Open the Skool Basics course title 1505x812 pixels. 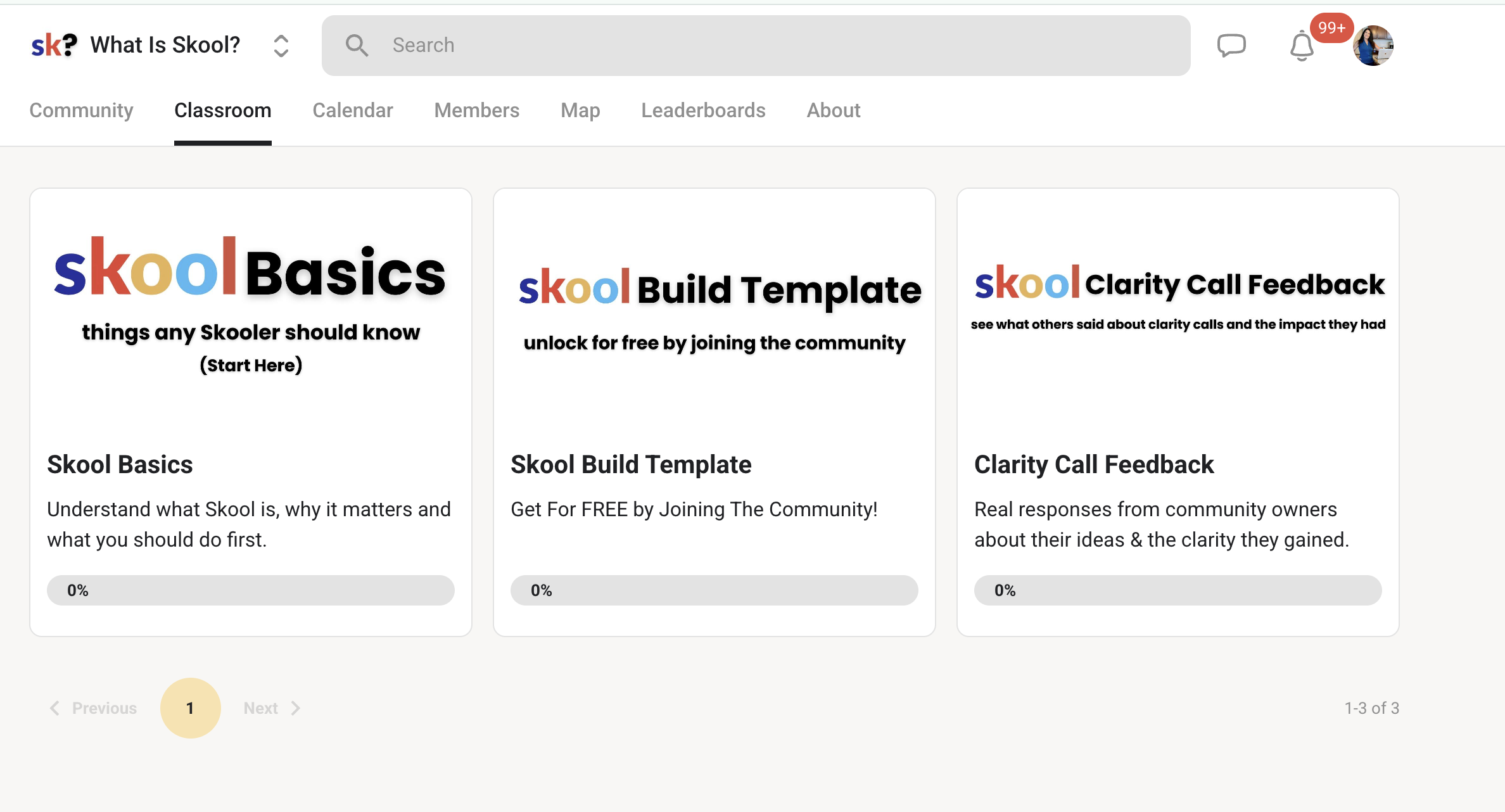point(120,464)
